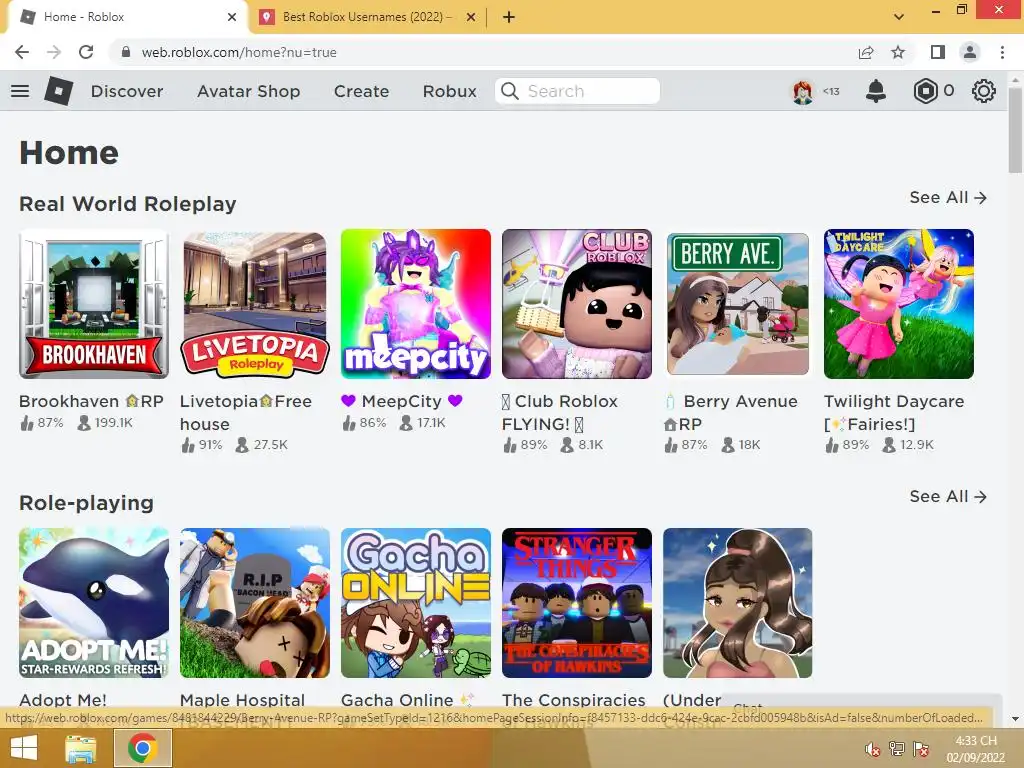The width and height of the screenshot is (1024, 768).
Task: Reload the page
Action: click(86, 52)
